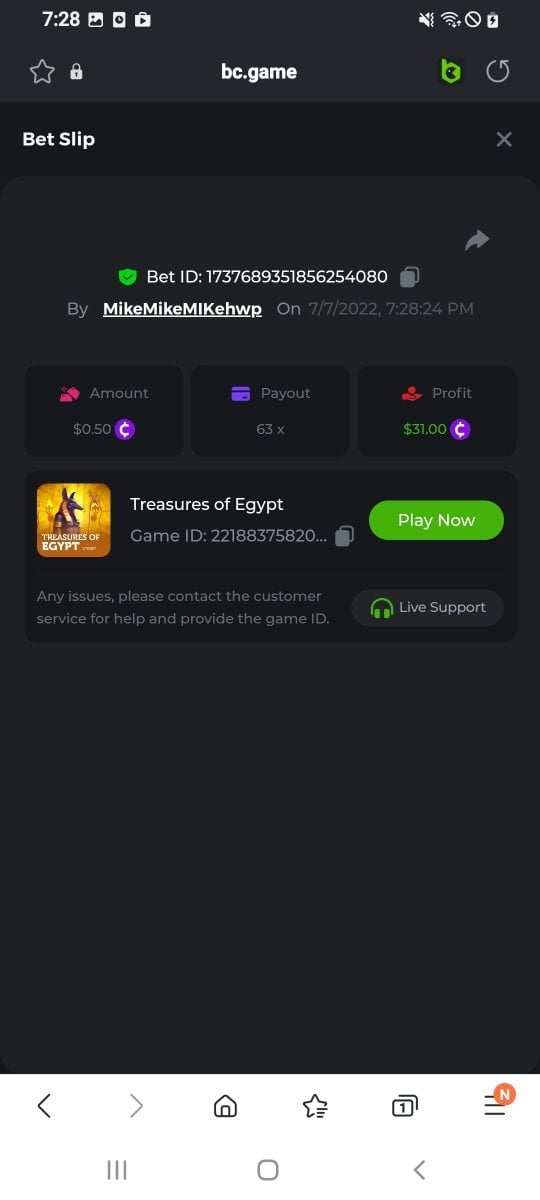Tap the green verified shield icon
540x1200 pixels.
pos(127,277)
